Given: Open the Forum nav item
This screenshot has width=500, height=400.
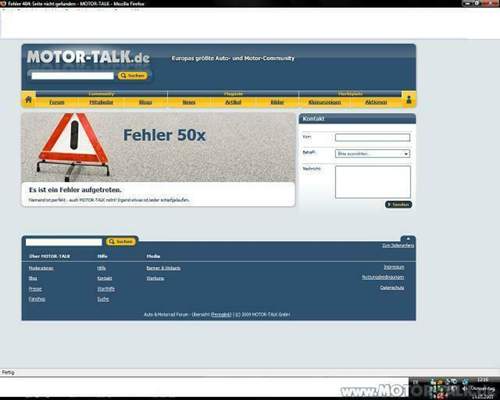Looking at the screenshot, I should coord(57,102).
